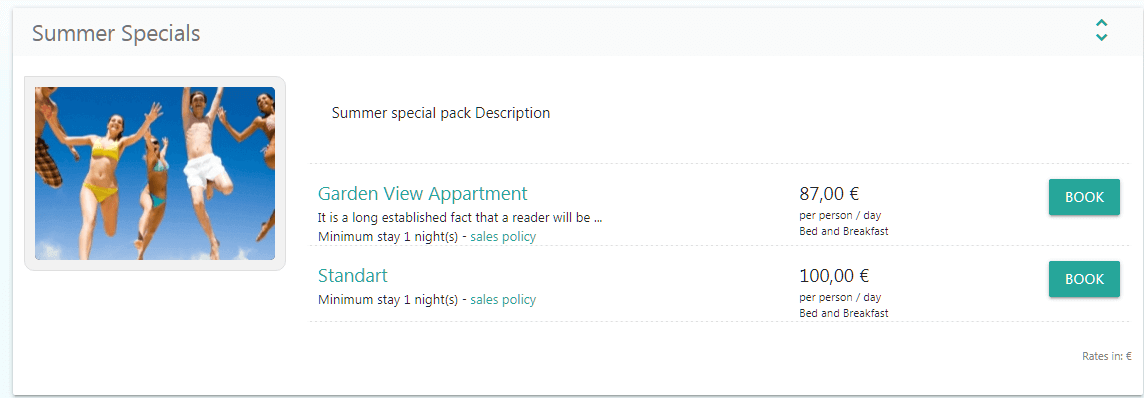
Task: Open the Standart room link
Action: (x=353, y=276)
